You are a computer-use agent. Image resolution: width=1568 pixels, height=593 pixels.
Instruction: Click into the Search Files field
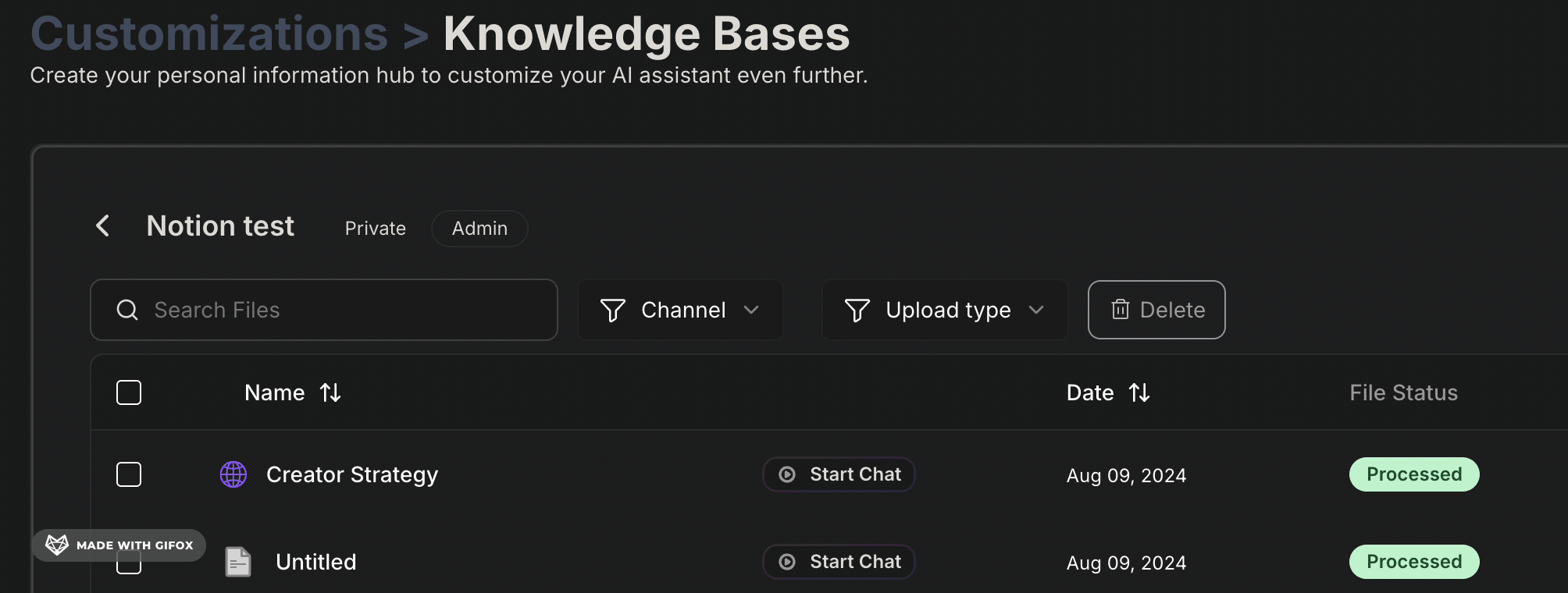[x=324, y=310]
